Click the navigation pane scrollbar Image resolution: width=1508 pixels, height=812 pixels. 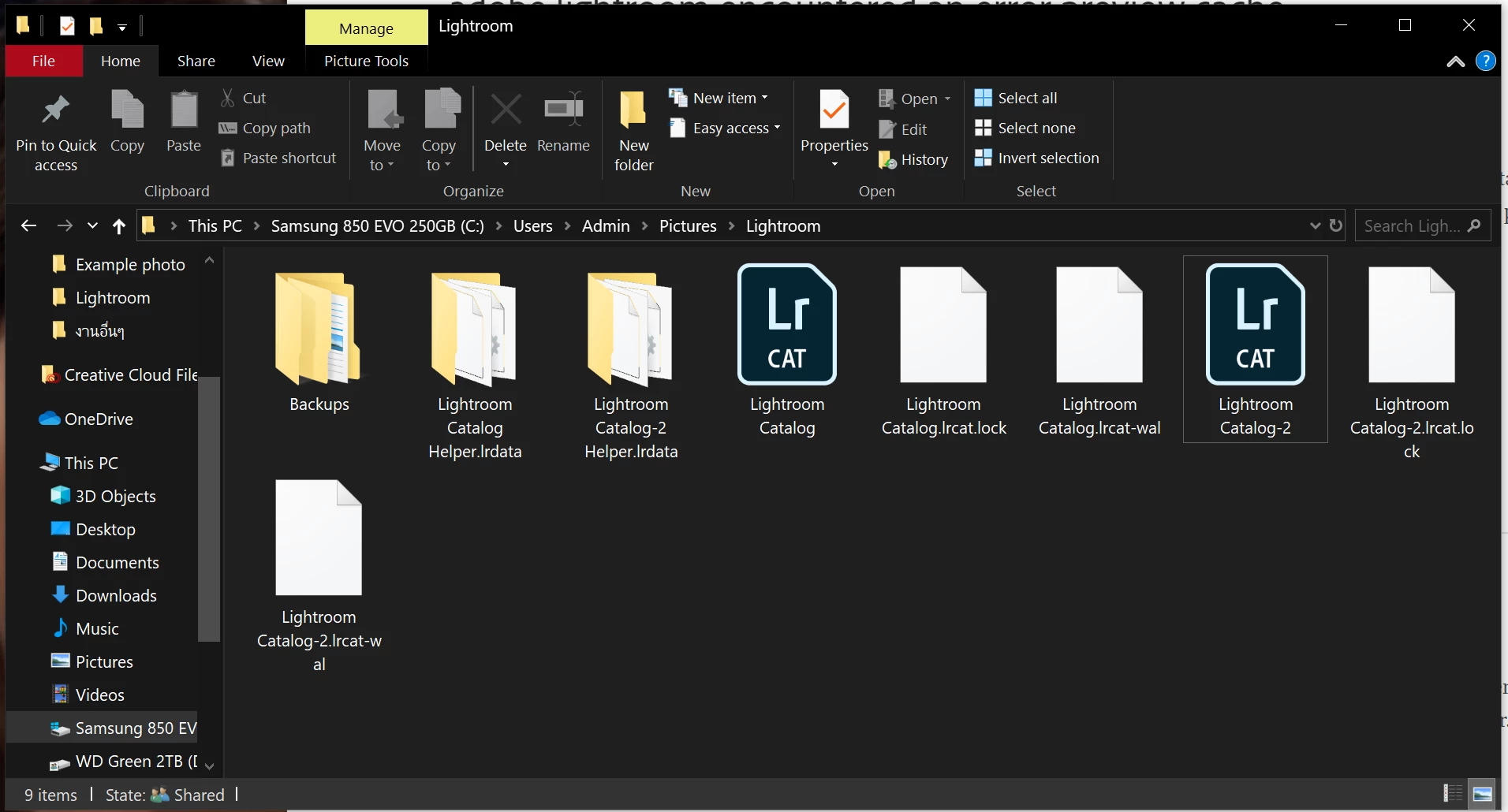tap(209, 508)
